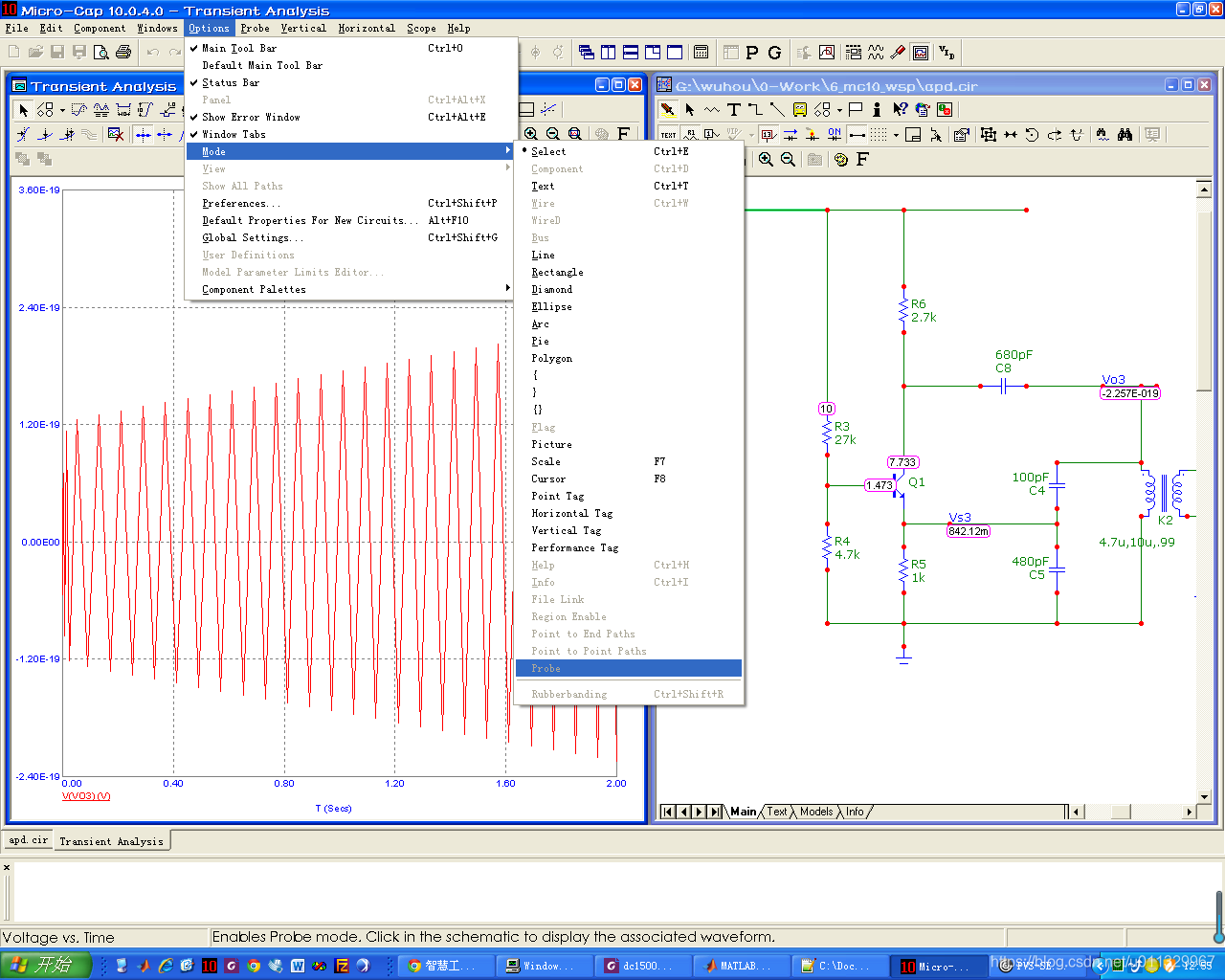Go to first page using tab navigation arrow
The height and width of the screenshot is (980, 1225).
click(x=668, y=812)
